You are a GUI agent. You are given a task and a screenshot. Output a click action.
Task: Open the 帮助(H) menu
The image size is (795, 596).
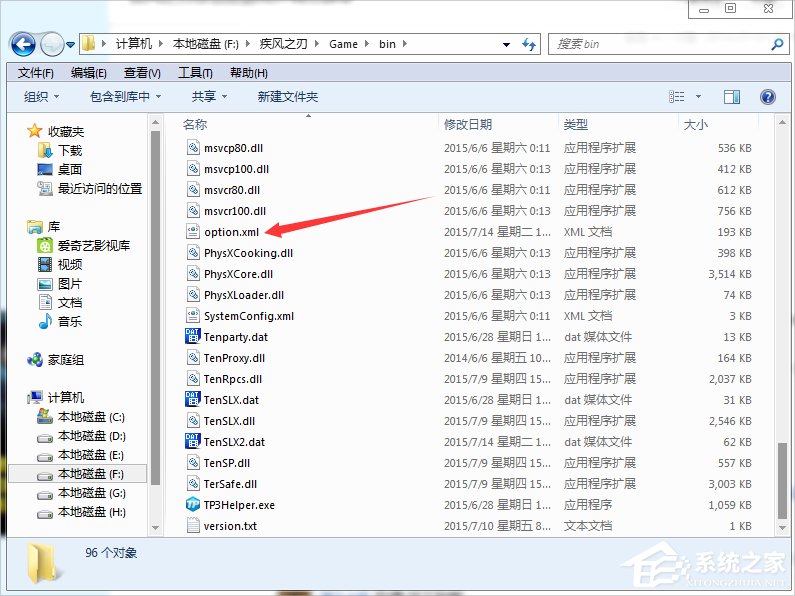pos(248,73)
